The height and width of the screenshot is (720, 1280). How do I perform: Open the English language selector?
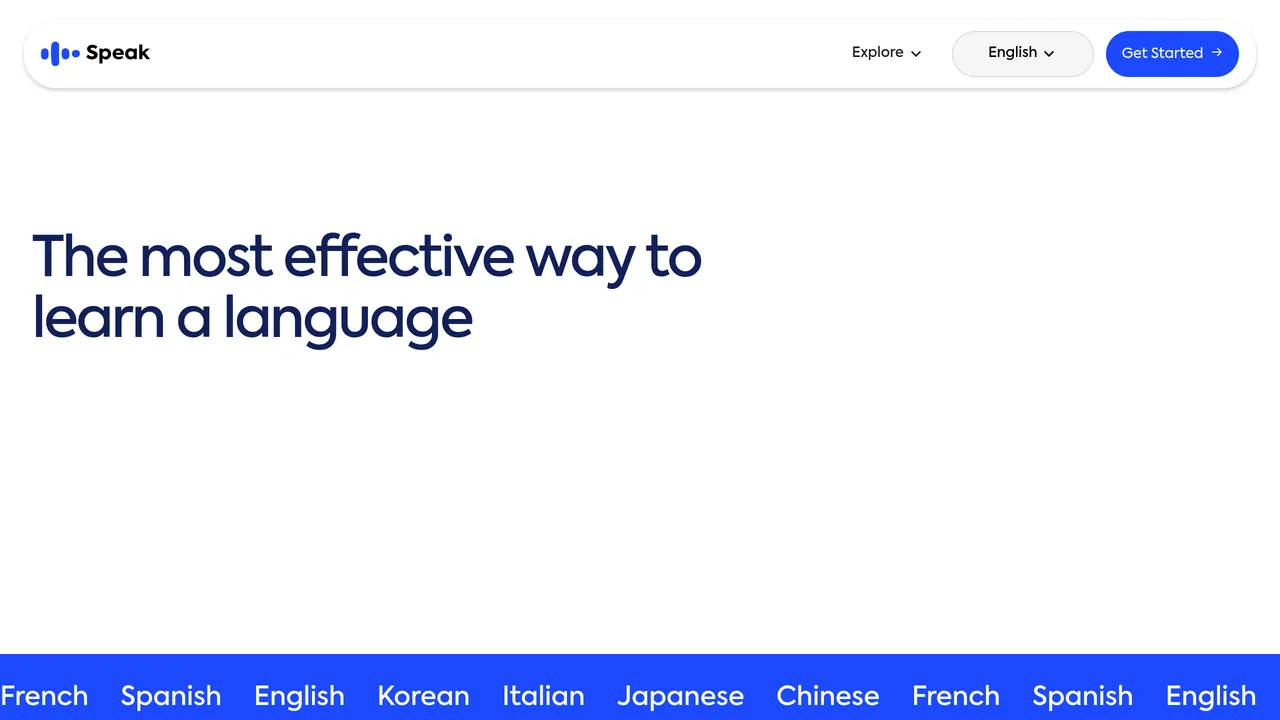[x=1022, y=53]
